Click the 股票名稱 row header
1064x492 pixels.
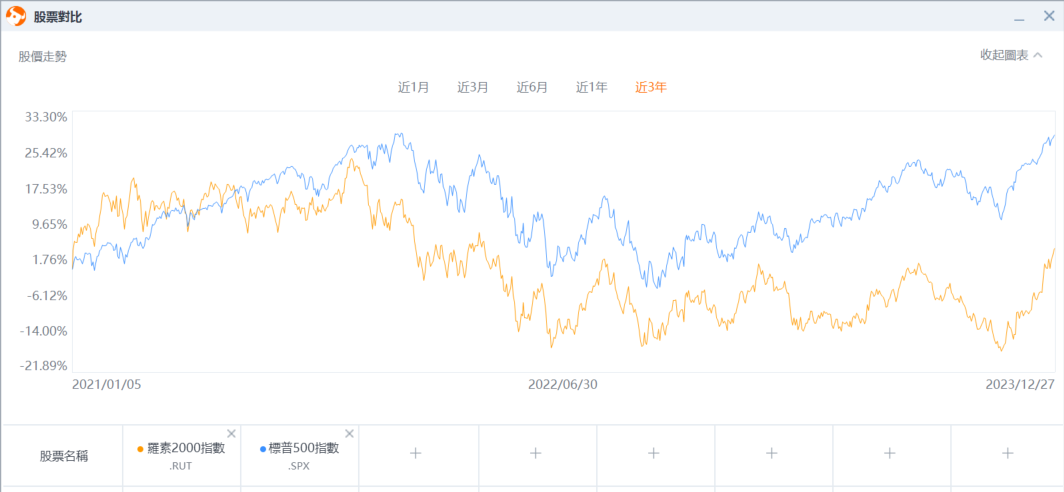pos(64,456)
